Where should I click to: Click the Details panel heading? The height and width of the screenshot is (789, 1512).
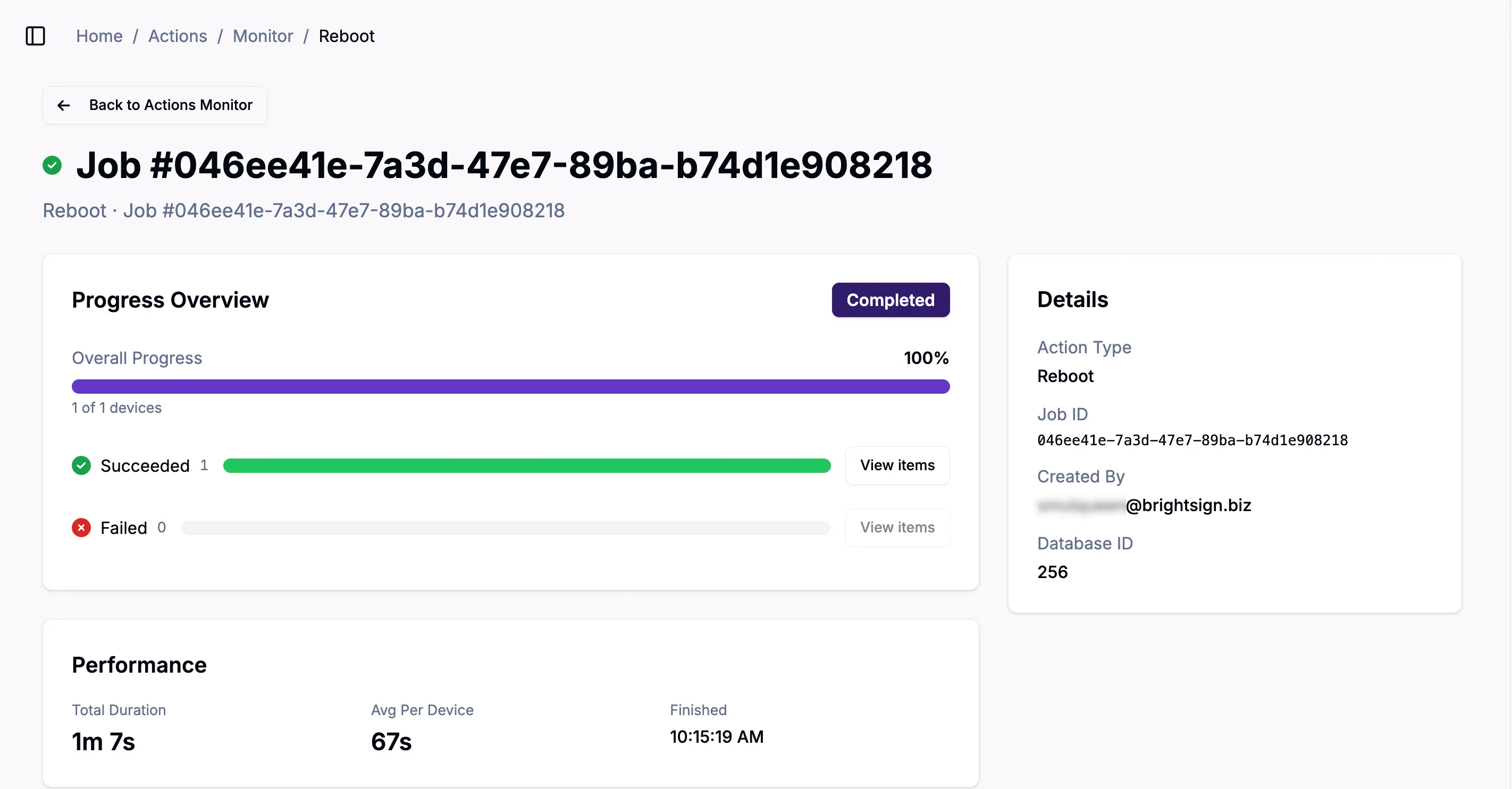coord(1072,299)
